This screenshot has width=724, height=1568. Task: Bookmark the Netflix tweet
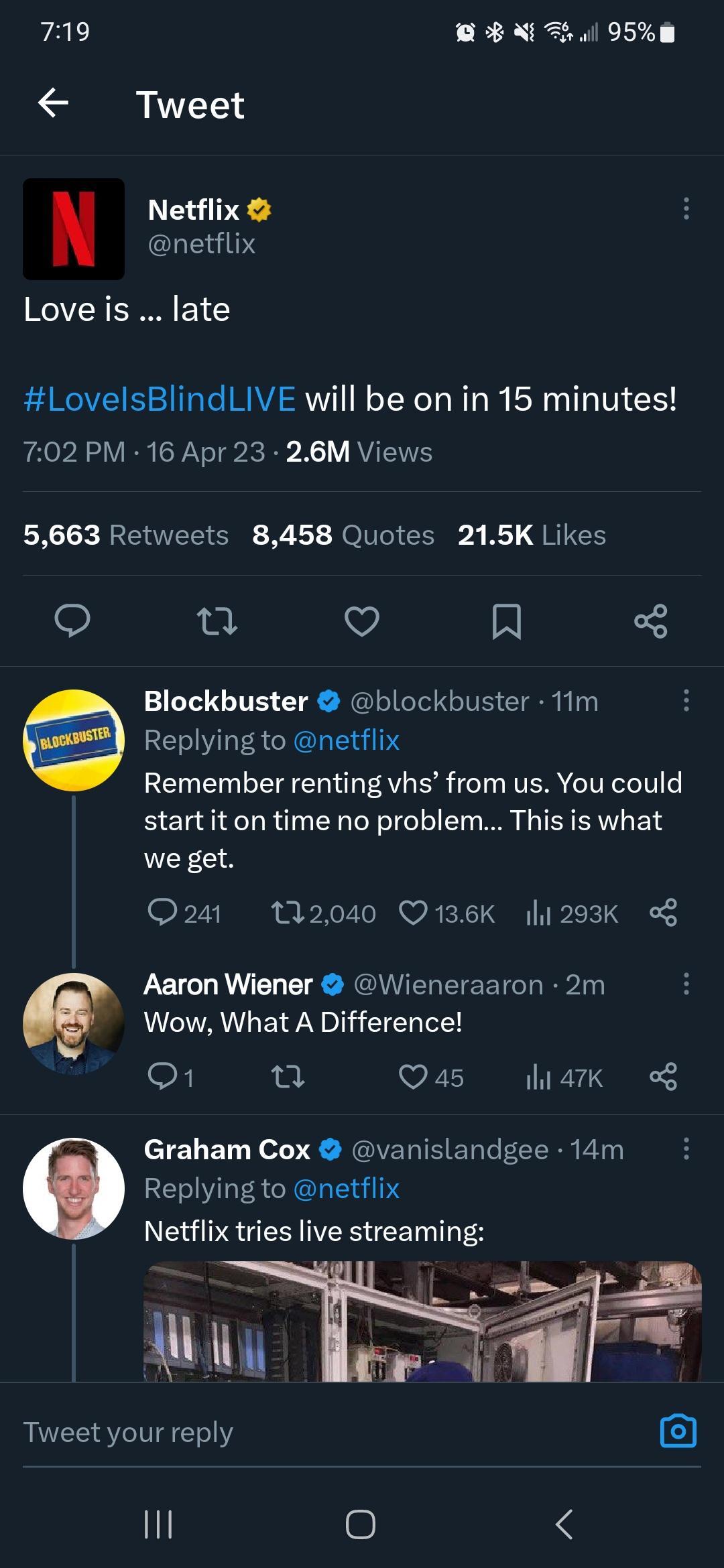(x=506, y=620)
